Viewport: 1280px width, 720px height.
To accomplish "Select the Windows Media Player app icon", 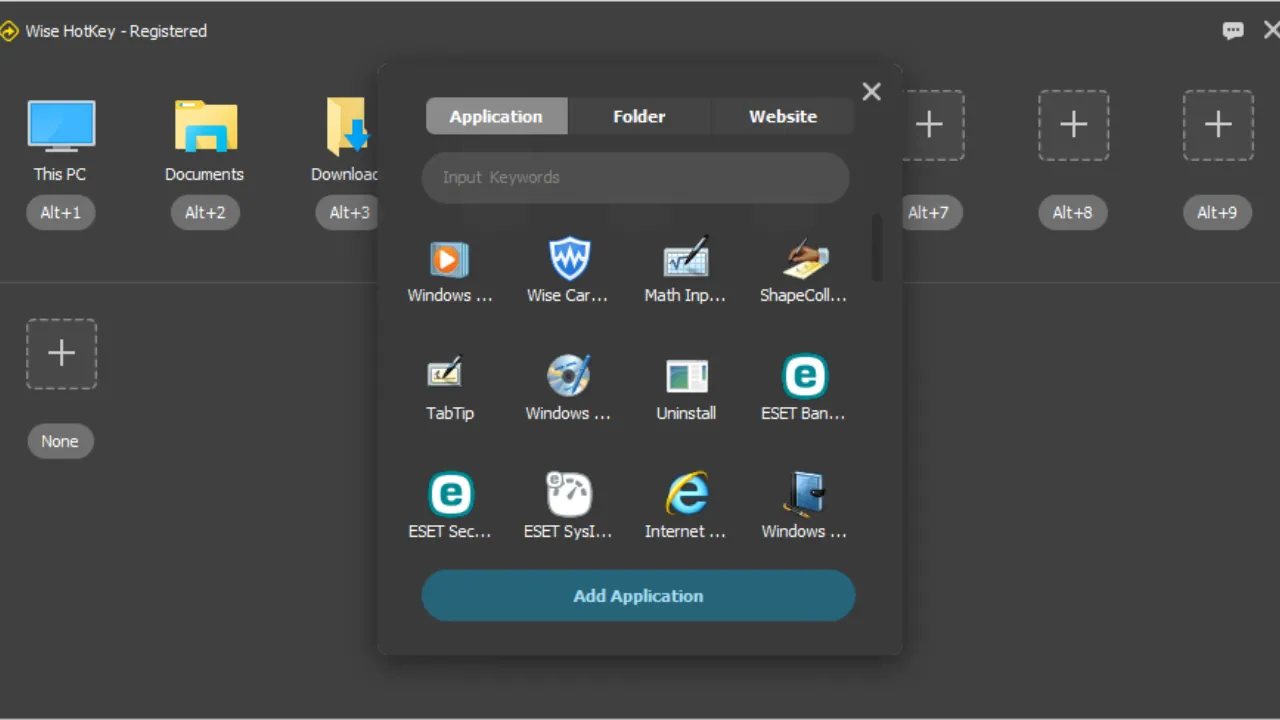I will 449,260.
